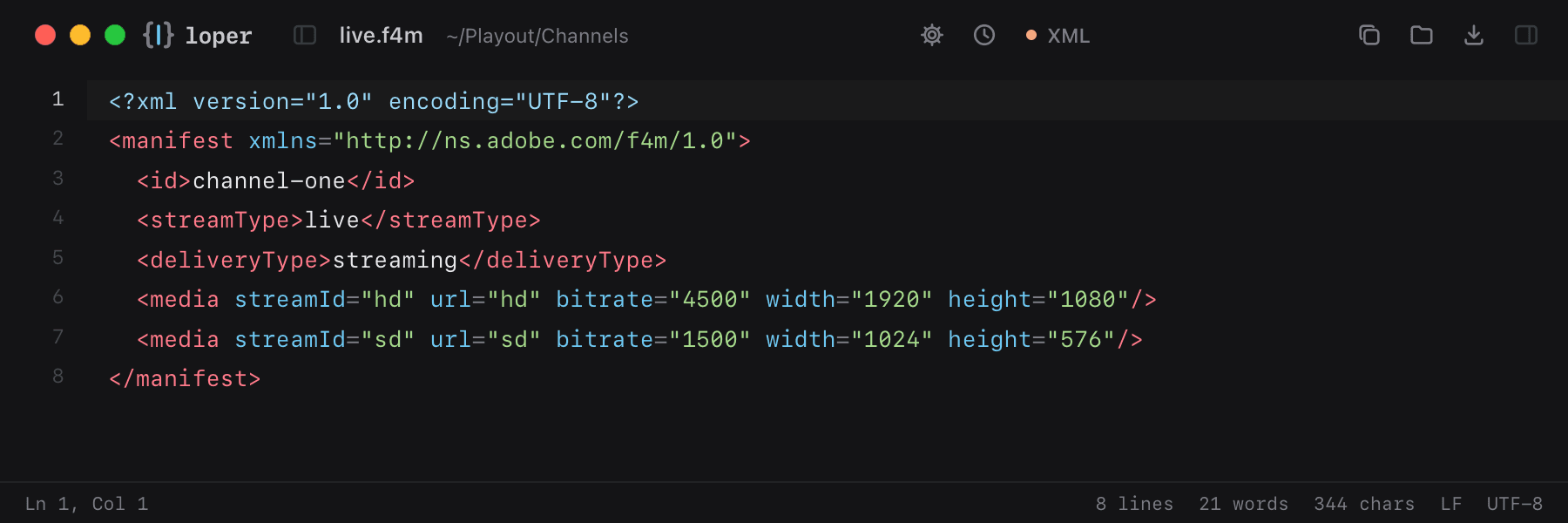1568x523 pixels.
Task: Click bitrate value 1500 on sd line
Action: (x=710, y=339)
